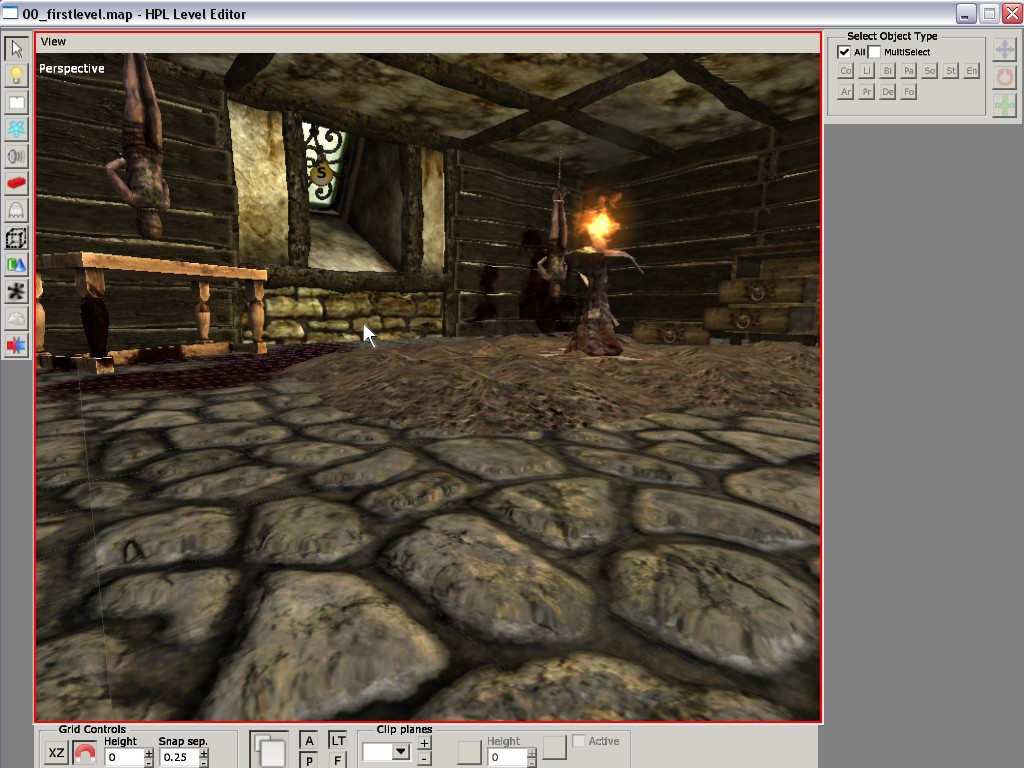1024x768 pixels.
Task: Choose the ghost entity tool
Action: (x=17, y=210)
